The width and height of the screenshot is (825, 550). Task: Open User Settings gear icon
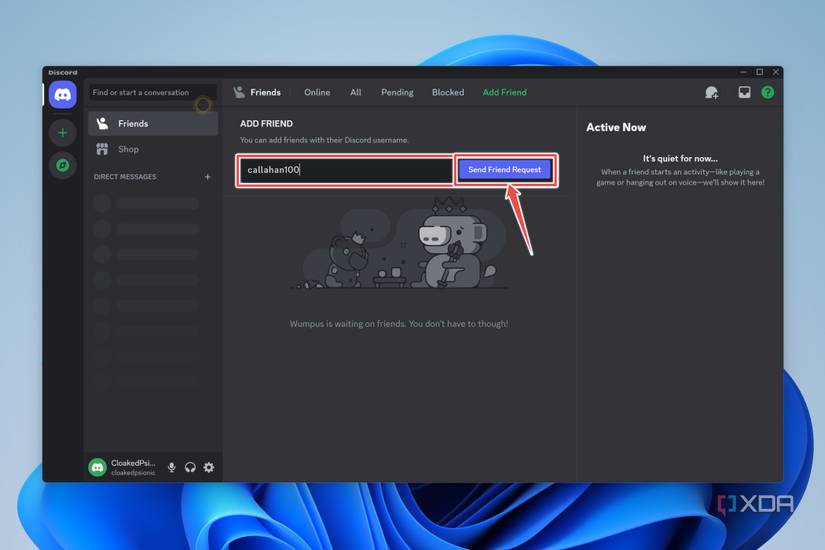click(209, 467)
